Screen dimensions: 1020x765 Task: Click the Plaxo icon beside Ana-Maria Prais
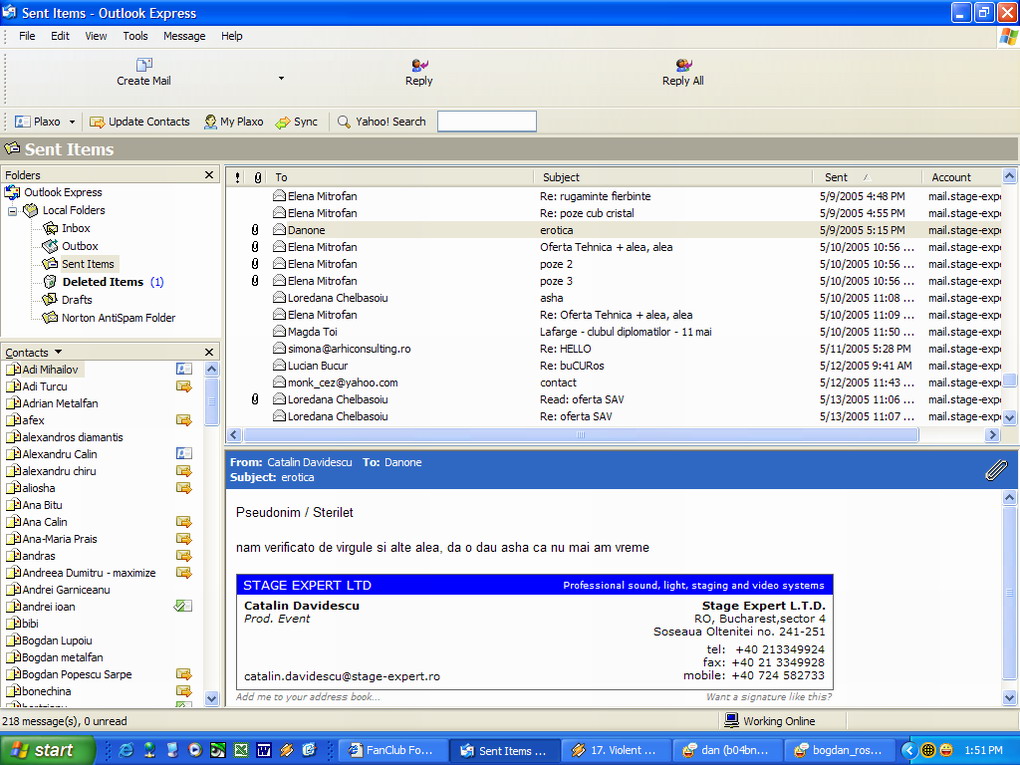(184, 539)
